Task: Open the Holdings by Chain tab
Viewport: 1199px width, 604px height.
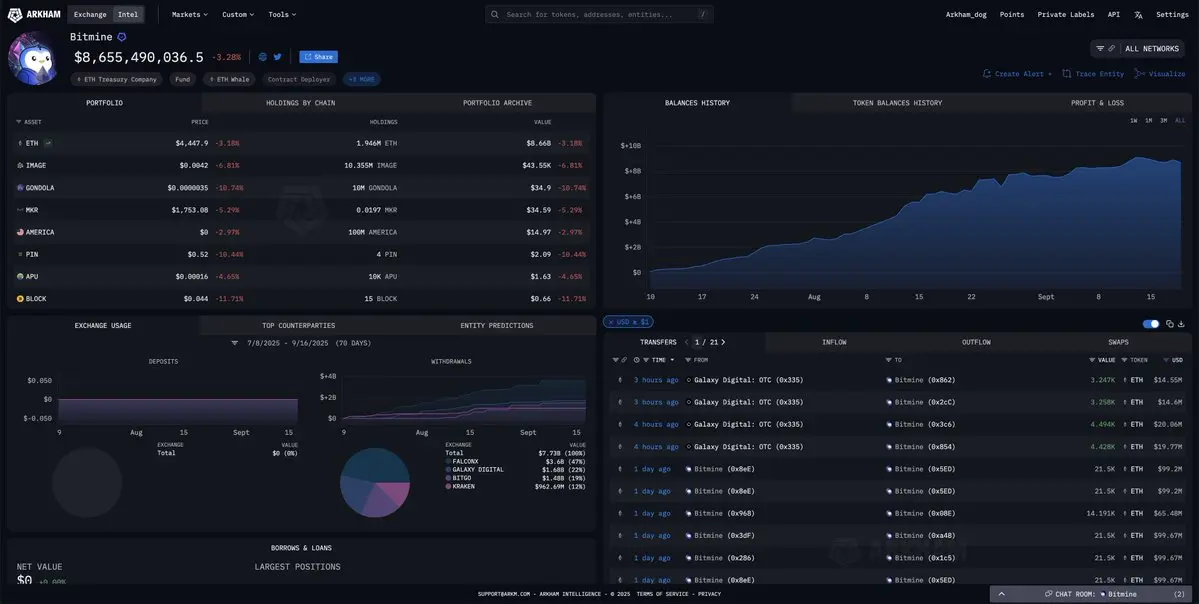Action: click(301, 102)
